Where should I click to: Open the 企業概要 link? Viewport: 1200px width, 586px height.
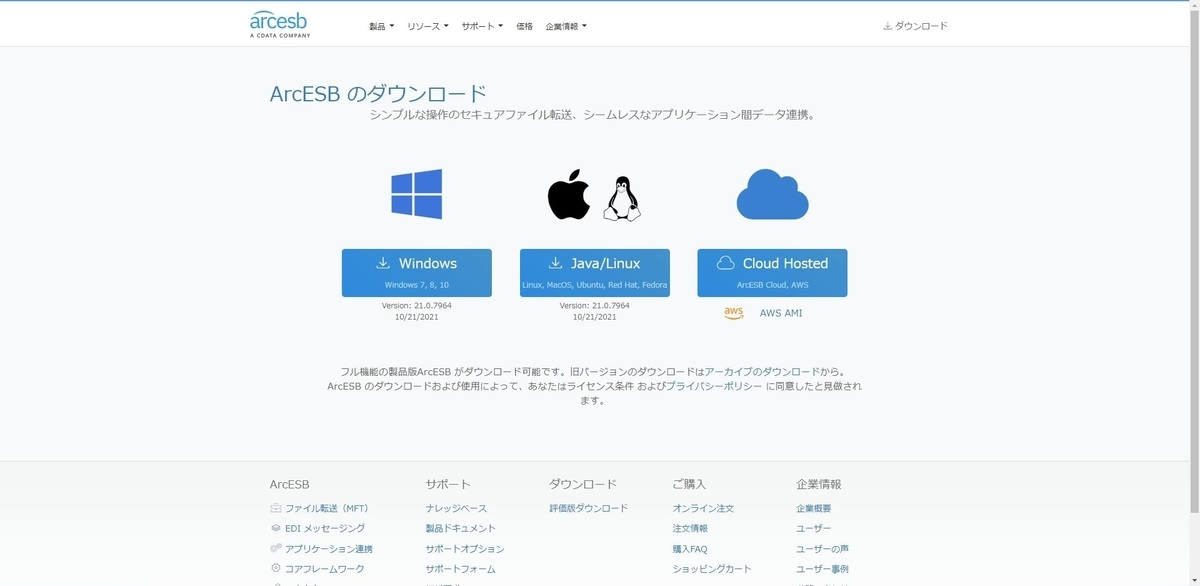[814, 508]
